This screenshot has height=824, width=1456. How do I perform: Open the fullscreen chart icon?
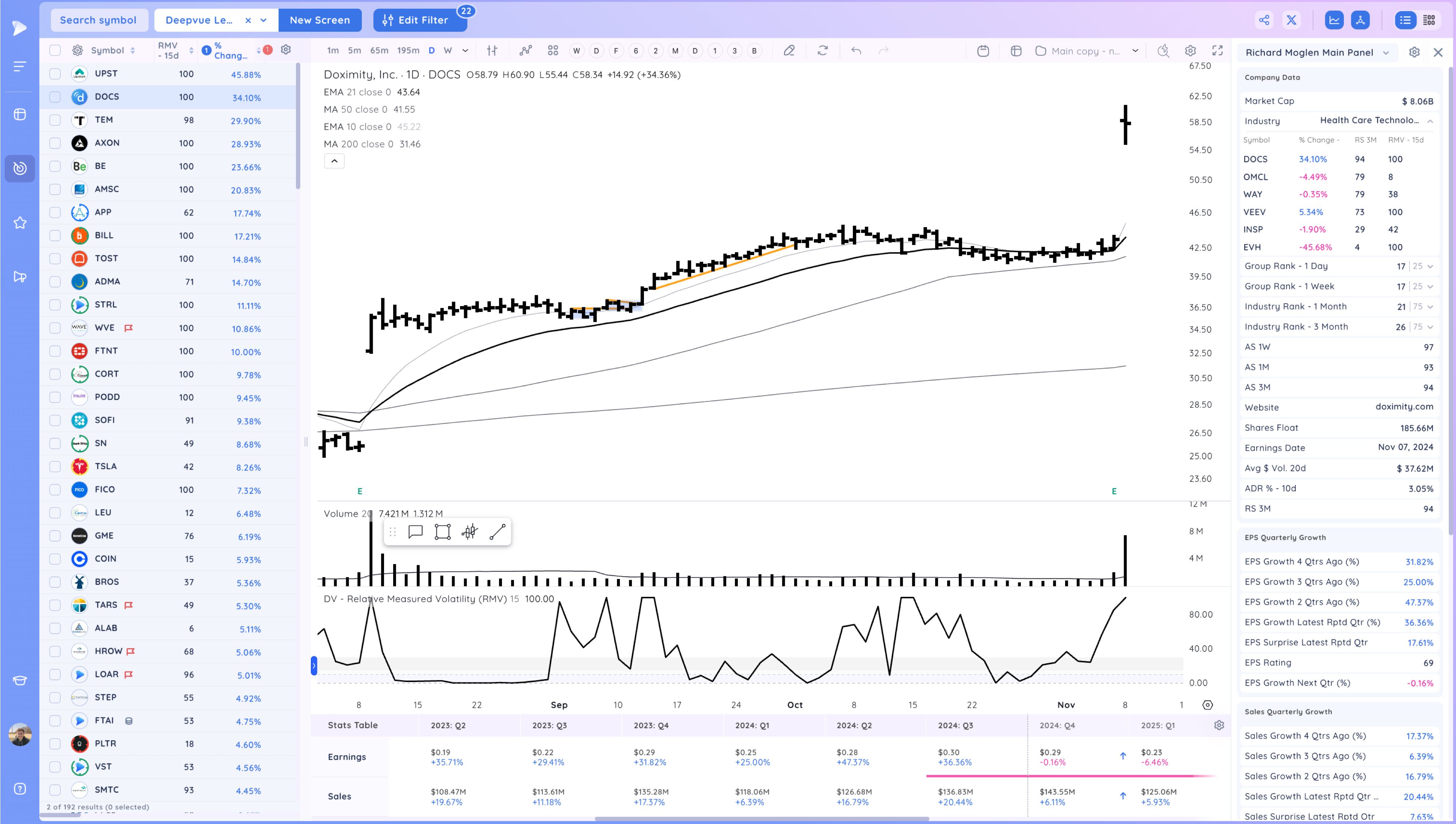pyautogui.click(x=1217, y=50)
